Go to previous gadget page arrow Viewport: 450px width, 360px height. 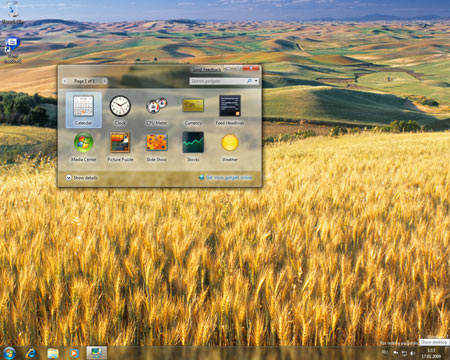click(x=65, y=81)
